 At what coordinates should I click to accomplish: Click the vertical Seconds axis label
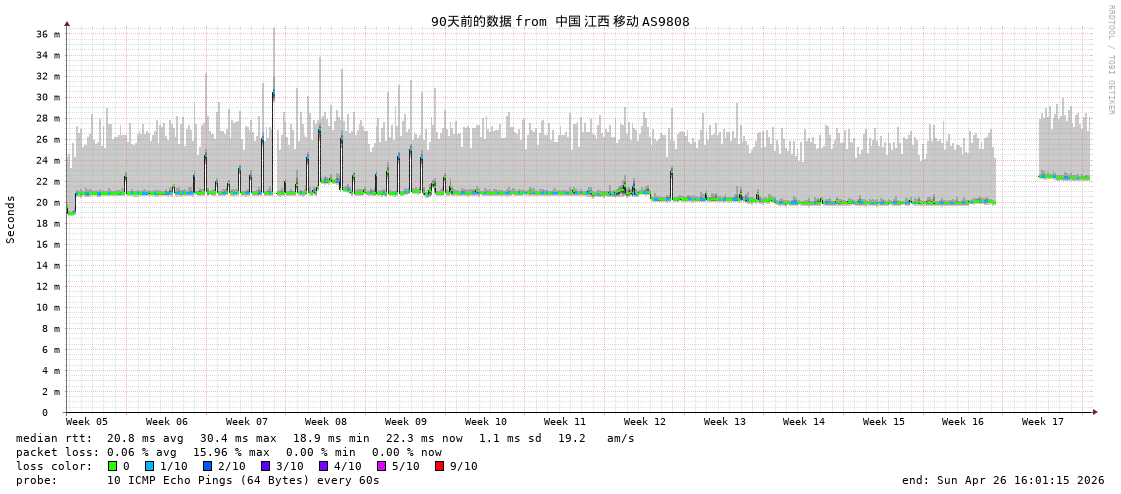coord(11,219)
